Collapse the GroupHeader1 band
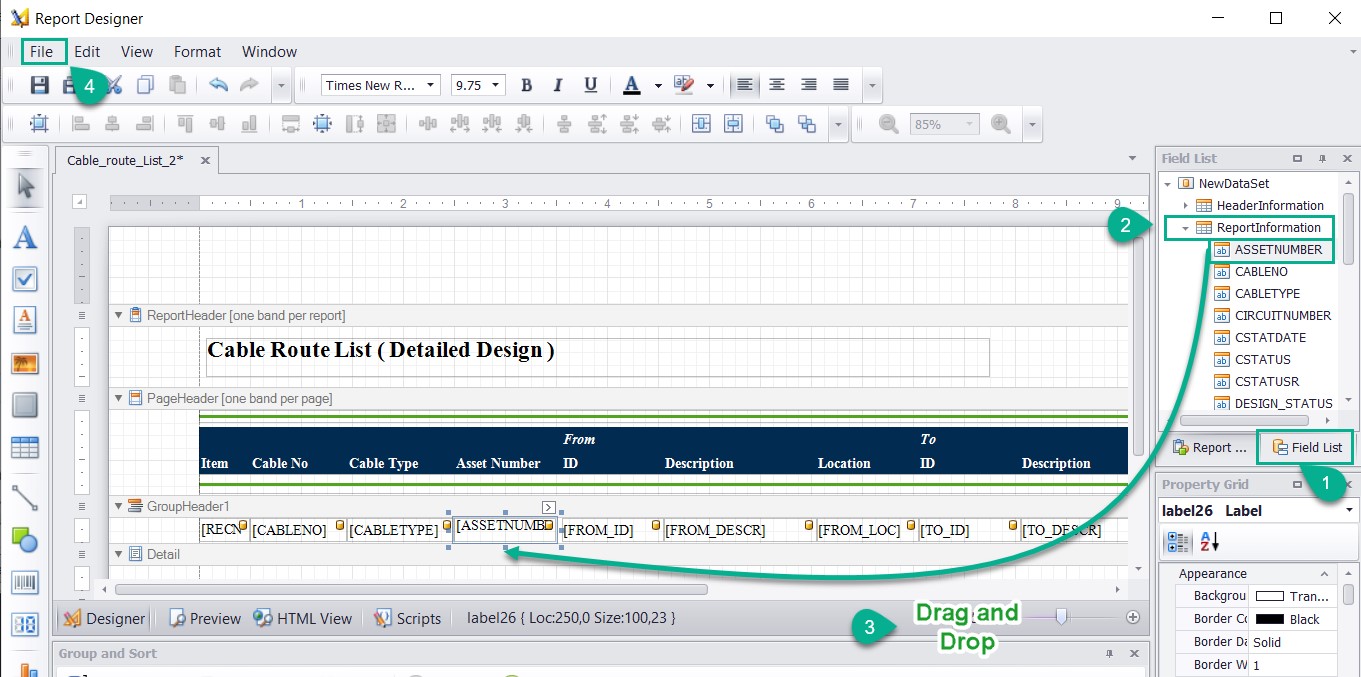The width and height of the screenshot is (1361, 677). pos(119,506)
